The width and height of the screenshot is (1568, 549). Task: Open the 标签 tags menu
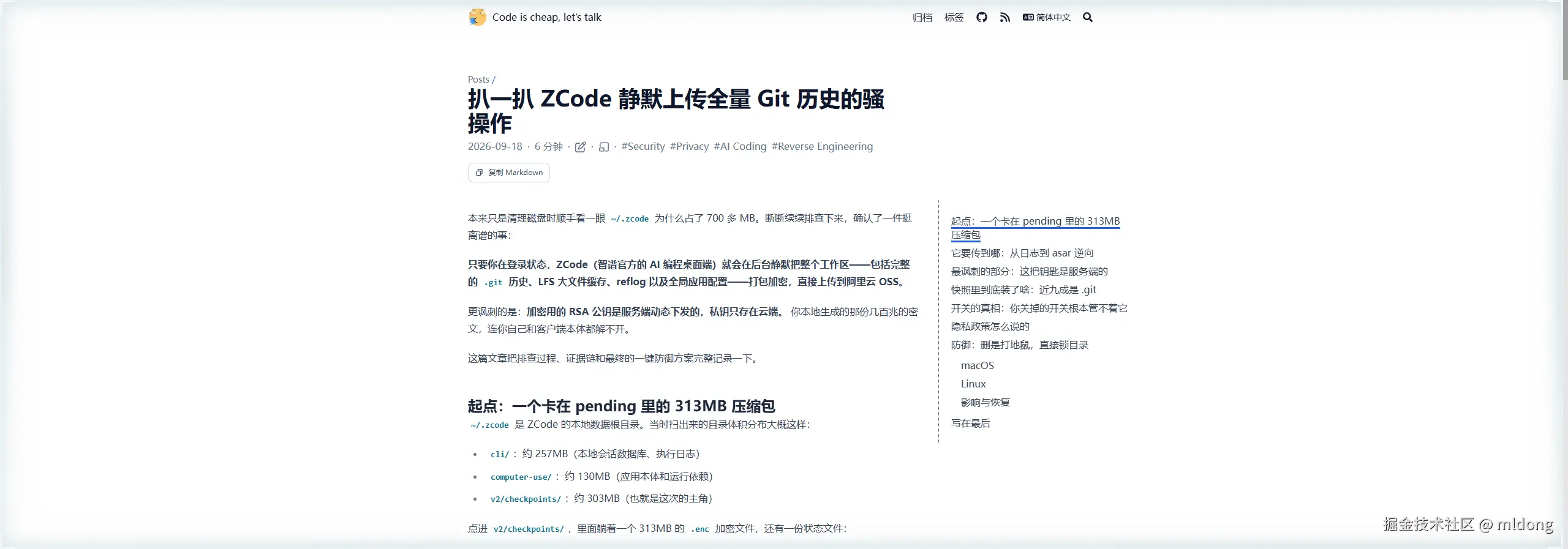click(x=954, y=17)
